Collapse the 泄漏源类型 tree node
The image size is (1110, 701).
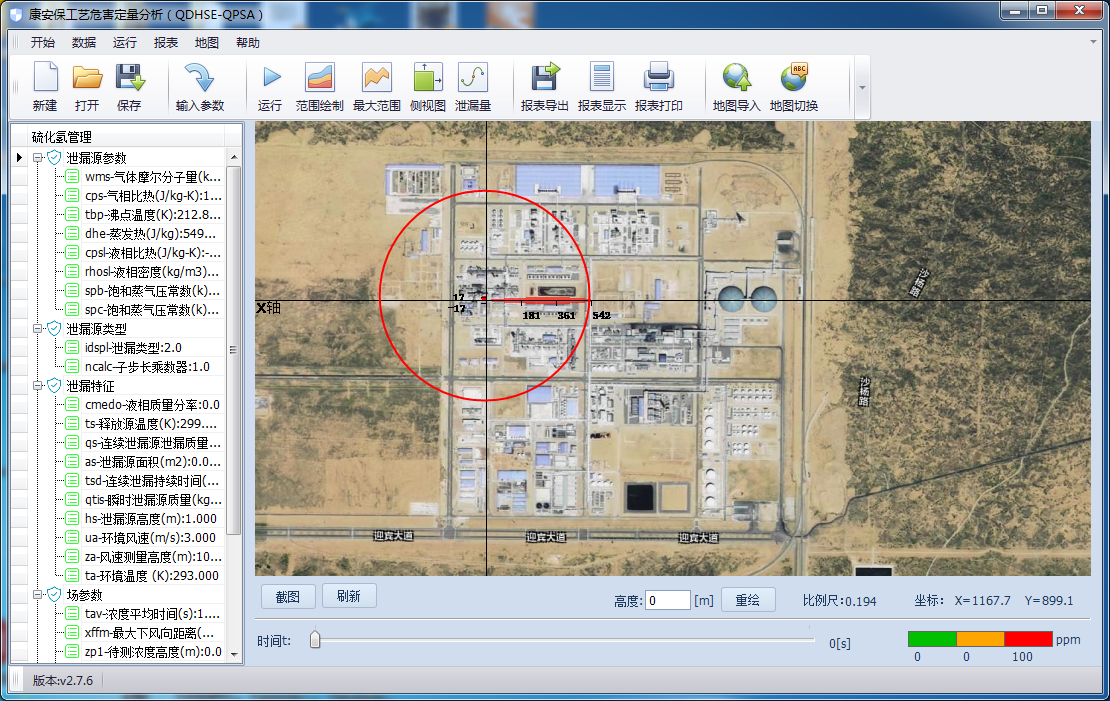point(38,329)
